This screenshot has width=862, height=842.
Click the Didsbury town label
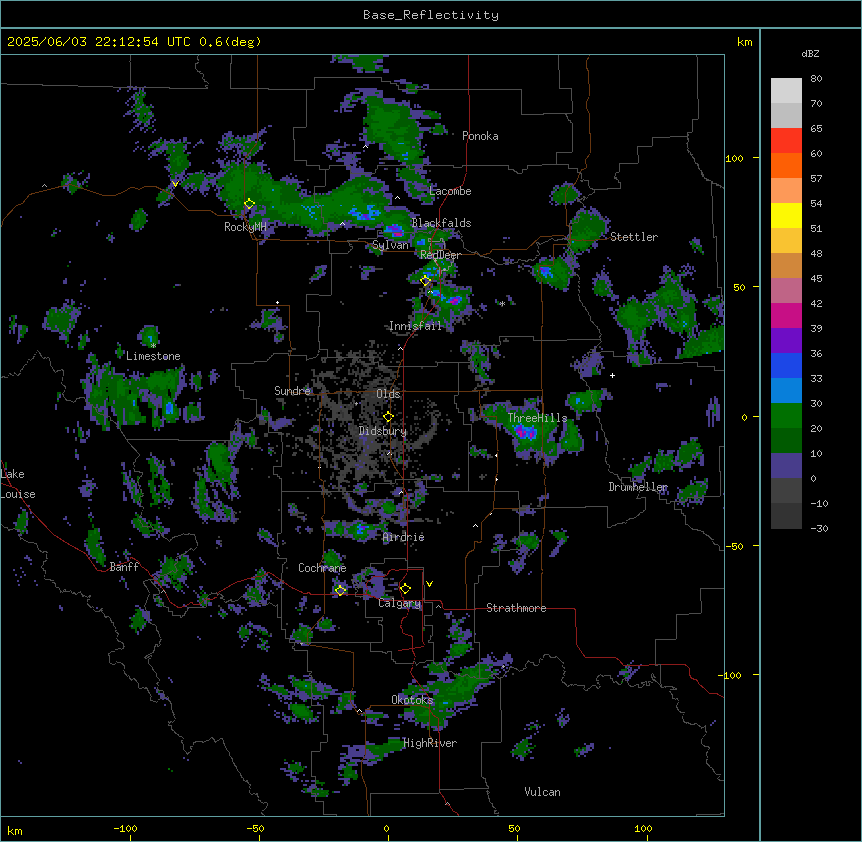pos(383,431)
